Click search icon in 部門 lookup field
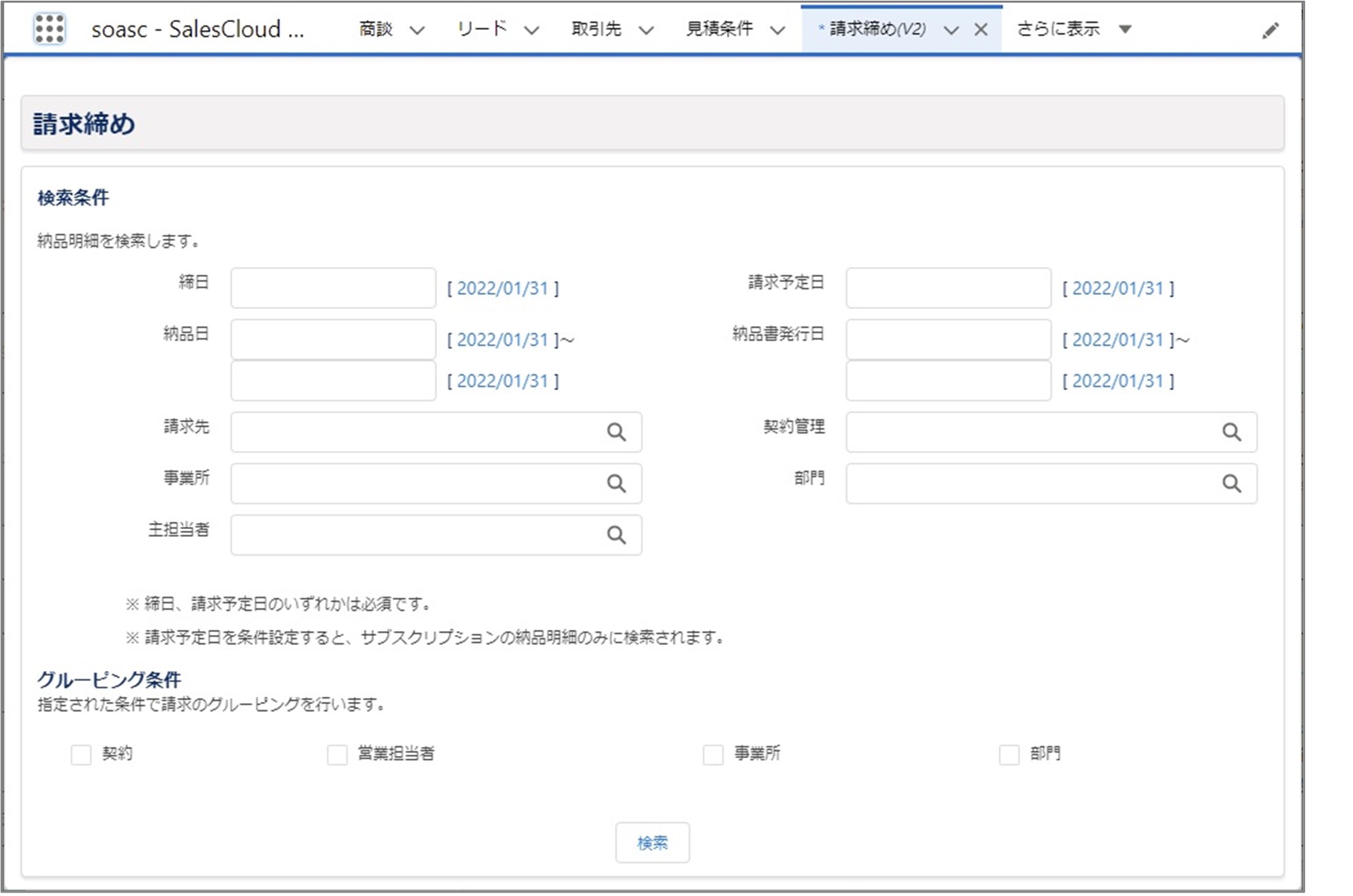Viewport: 1353px width, 896px height. 1232,483
